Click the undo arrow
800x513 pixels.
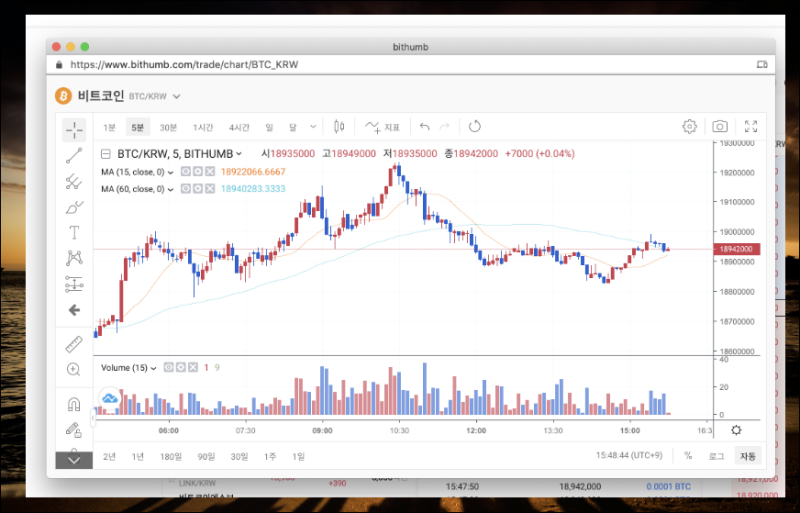pyautogui.click(x=424, y=127)
